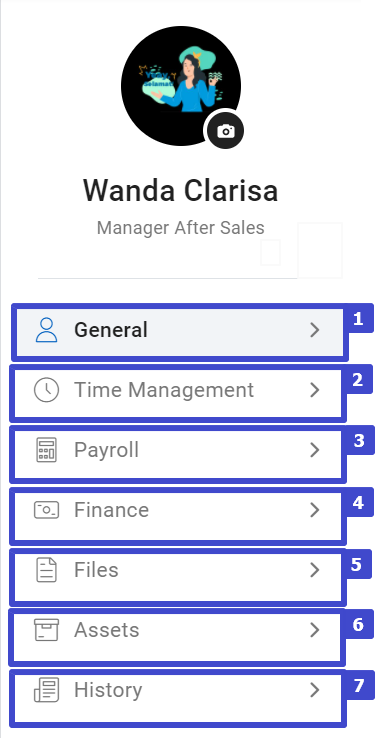Viewport: 389px width, 738px height.
Task: Select the Time Management menu label
Action: coord(164,390)
